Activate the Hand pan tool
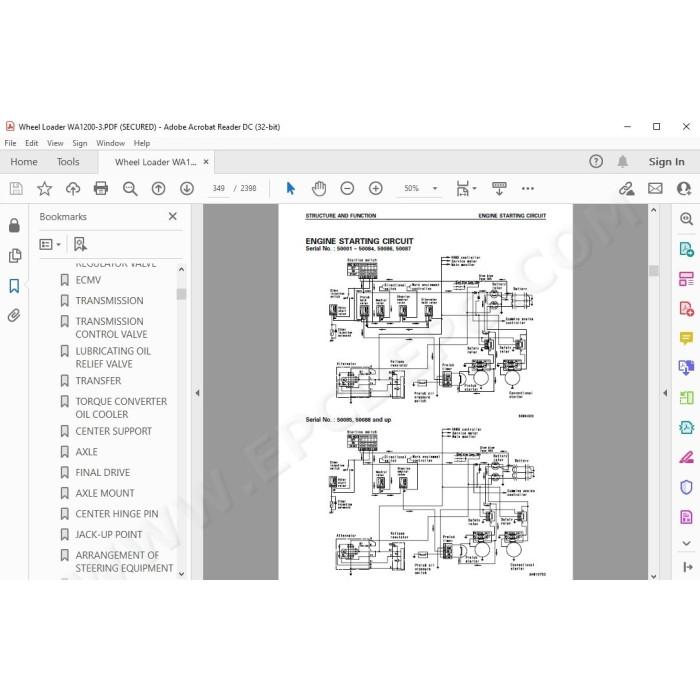 pos(319,188)
